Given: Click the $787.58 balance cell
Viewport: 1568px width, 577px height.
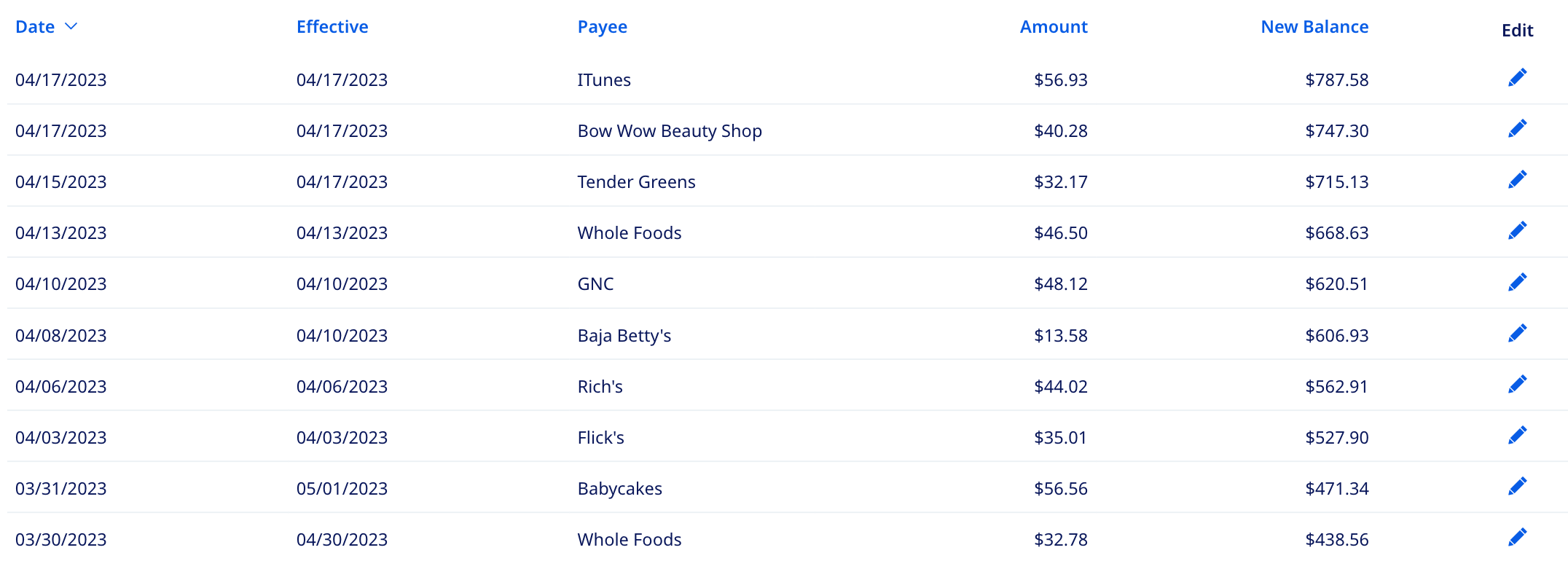Looking at the screenshot, I should pos(1337,80).
